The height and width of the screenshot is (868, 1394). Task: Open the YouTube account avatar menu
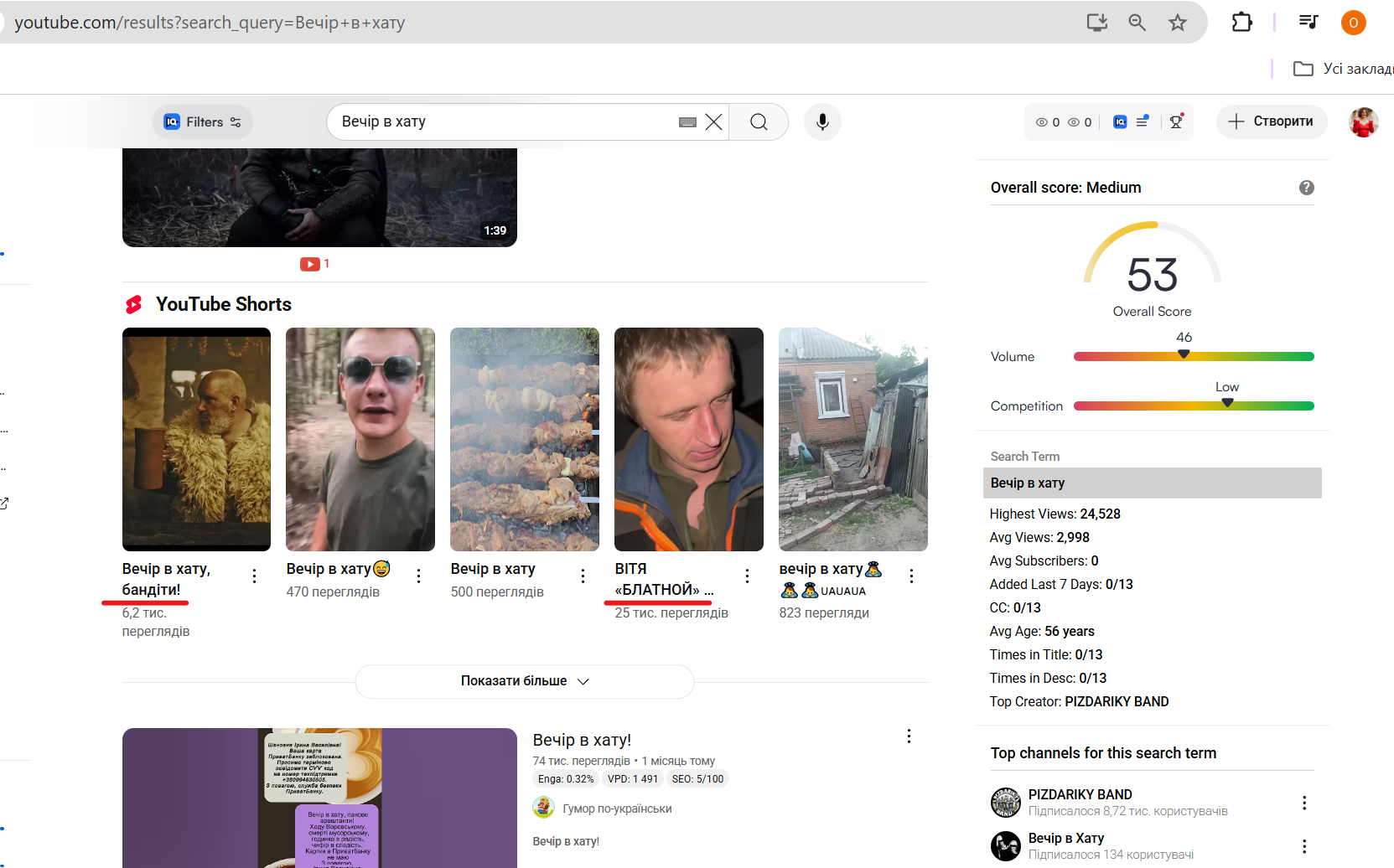click(1364, 121)
